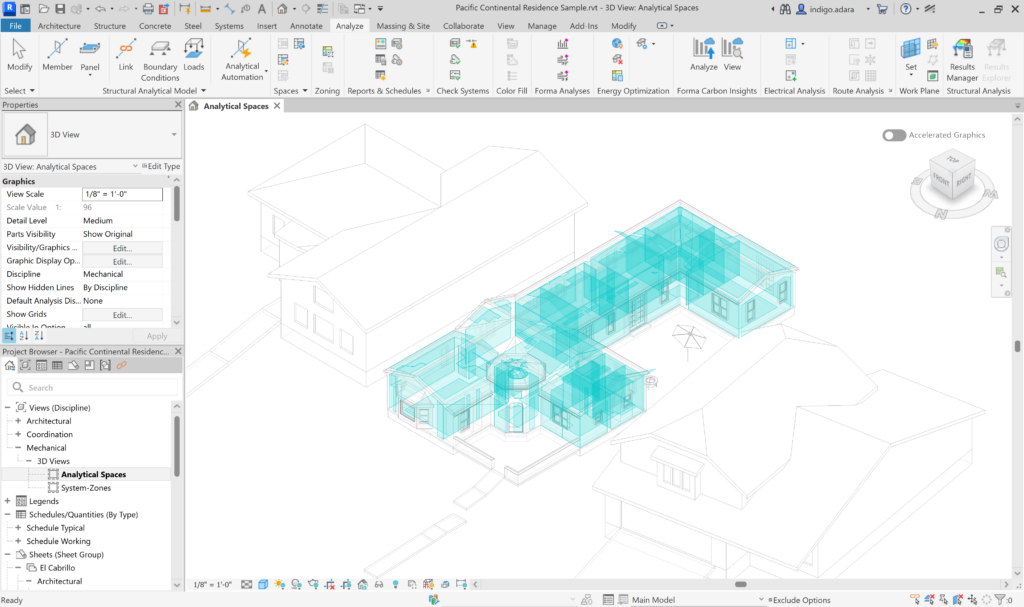Switch to the Massing & Site tab

click(403, 25)
